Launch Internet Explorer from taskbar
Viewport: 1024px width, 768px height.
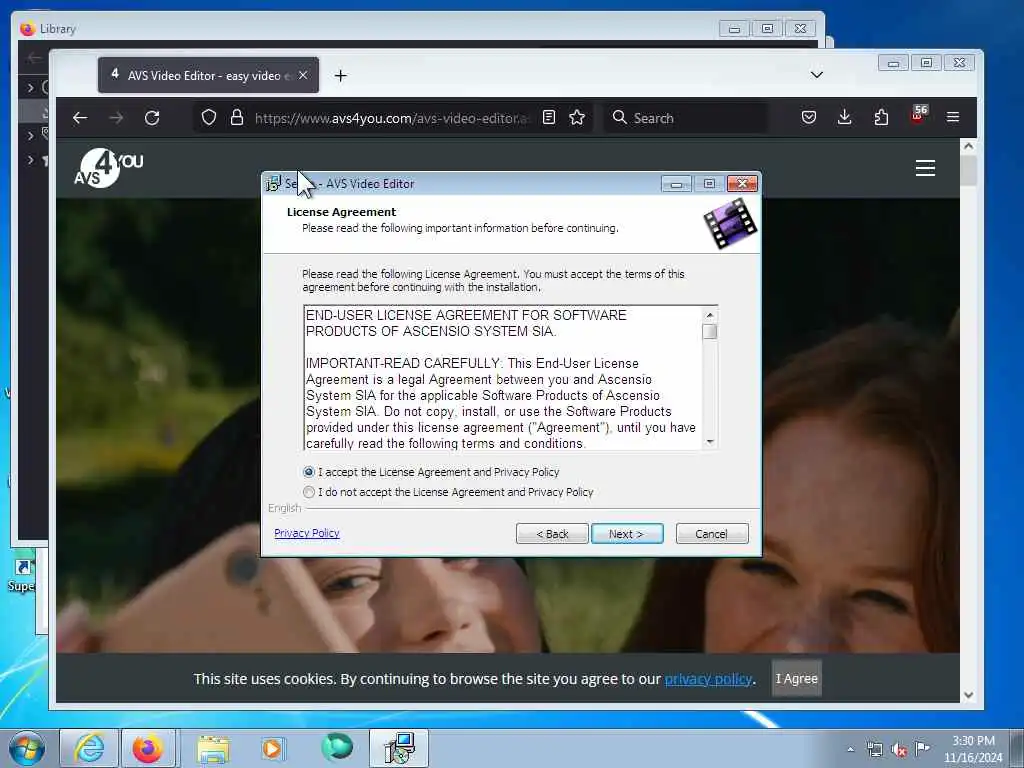click(x=89, y=748)
